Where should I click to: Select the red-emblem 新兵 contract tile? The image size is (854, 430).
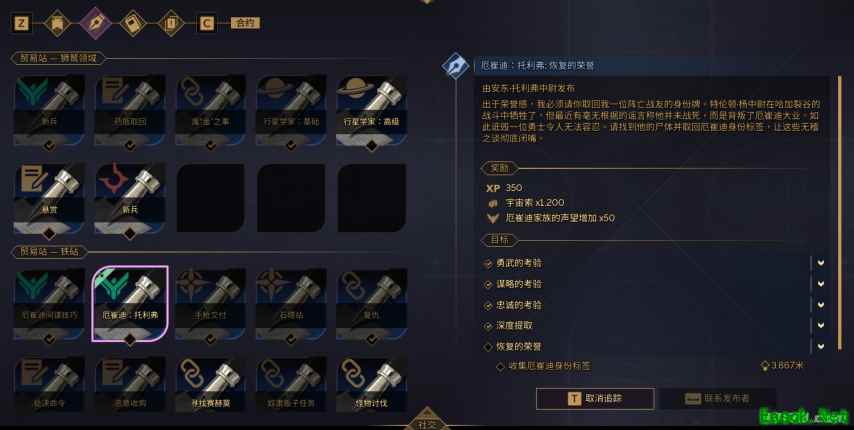coord(130,198)
